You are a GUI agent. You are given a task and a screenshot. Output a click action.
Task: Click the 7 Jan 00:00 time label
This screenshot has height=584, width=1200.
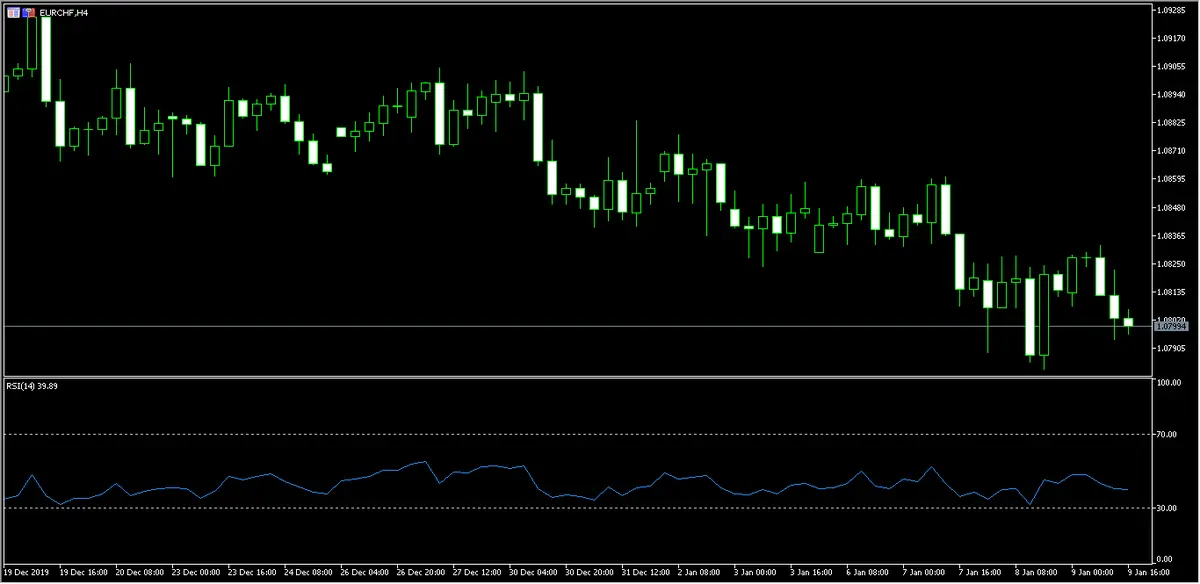point(924,573)
